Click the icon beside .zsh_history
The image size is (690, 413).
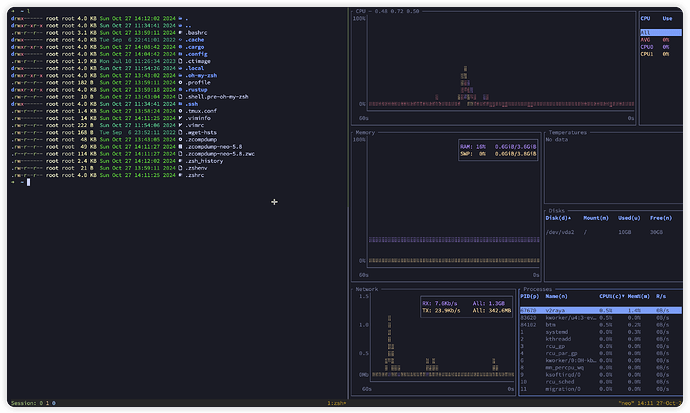click(180, 161)
